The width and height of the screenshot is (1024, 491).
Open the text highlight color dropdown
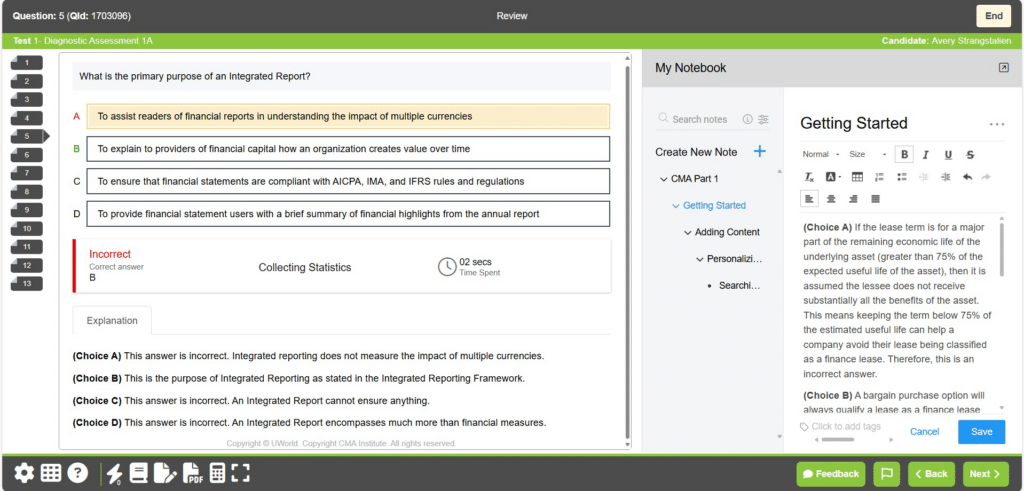tap(833, 177)
